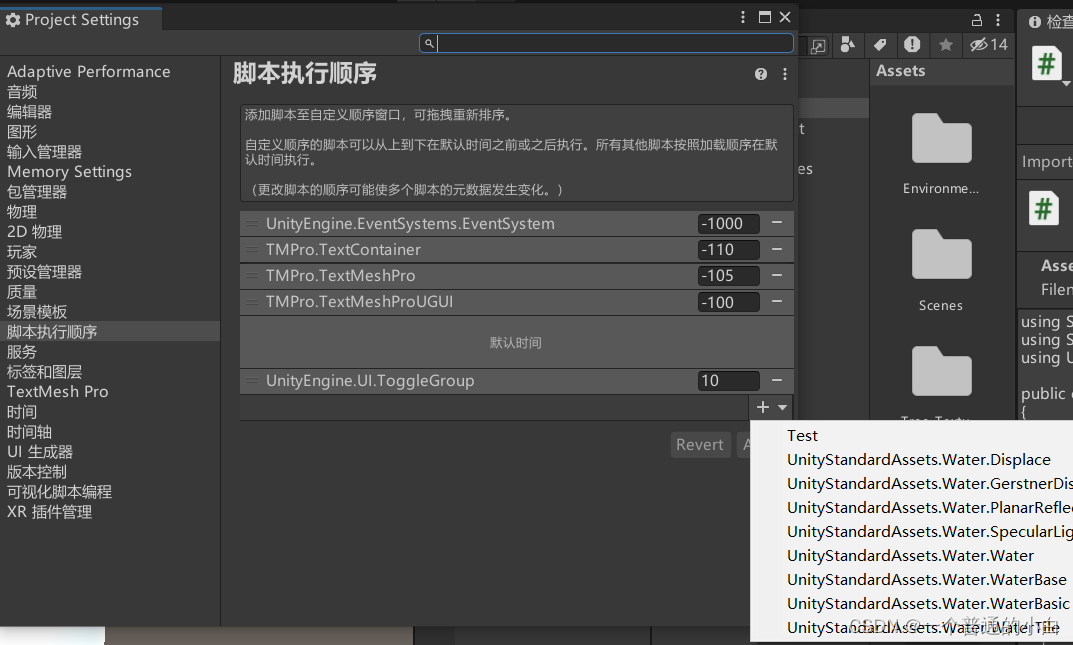Open search by label tag icon
The height and width of the screenshot is (645, 1073).
(880, 44)
